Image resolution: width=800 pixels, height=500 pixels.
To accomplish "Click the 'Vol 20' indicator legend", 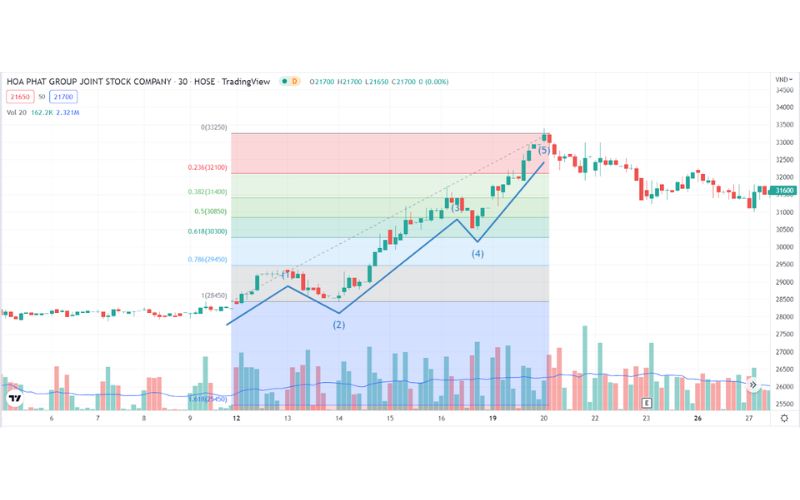I will (16, 112).
